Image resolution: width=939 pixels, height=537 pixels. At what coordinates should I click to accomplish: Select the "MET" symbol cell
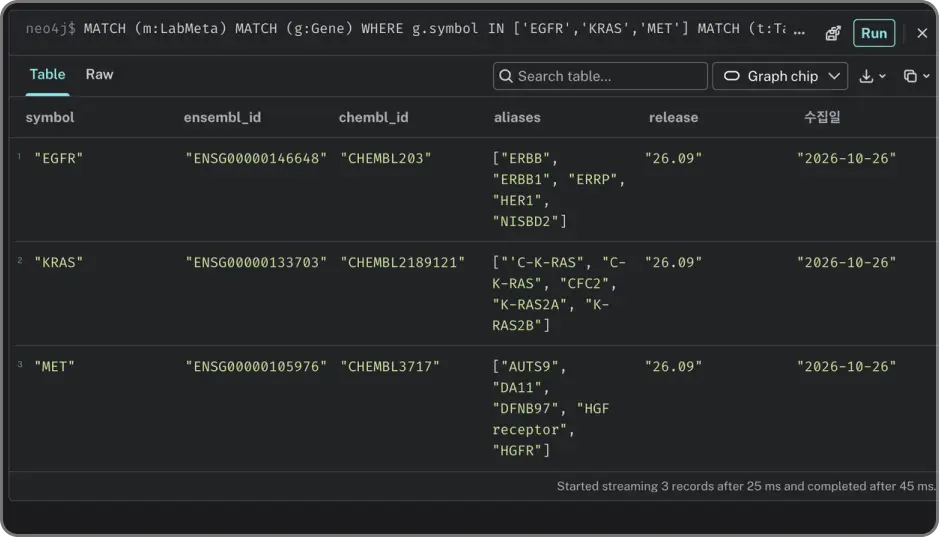54,367
